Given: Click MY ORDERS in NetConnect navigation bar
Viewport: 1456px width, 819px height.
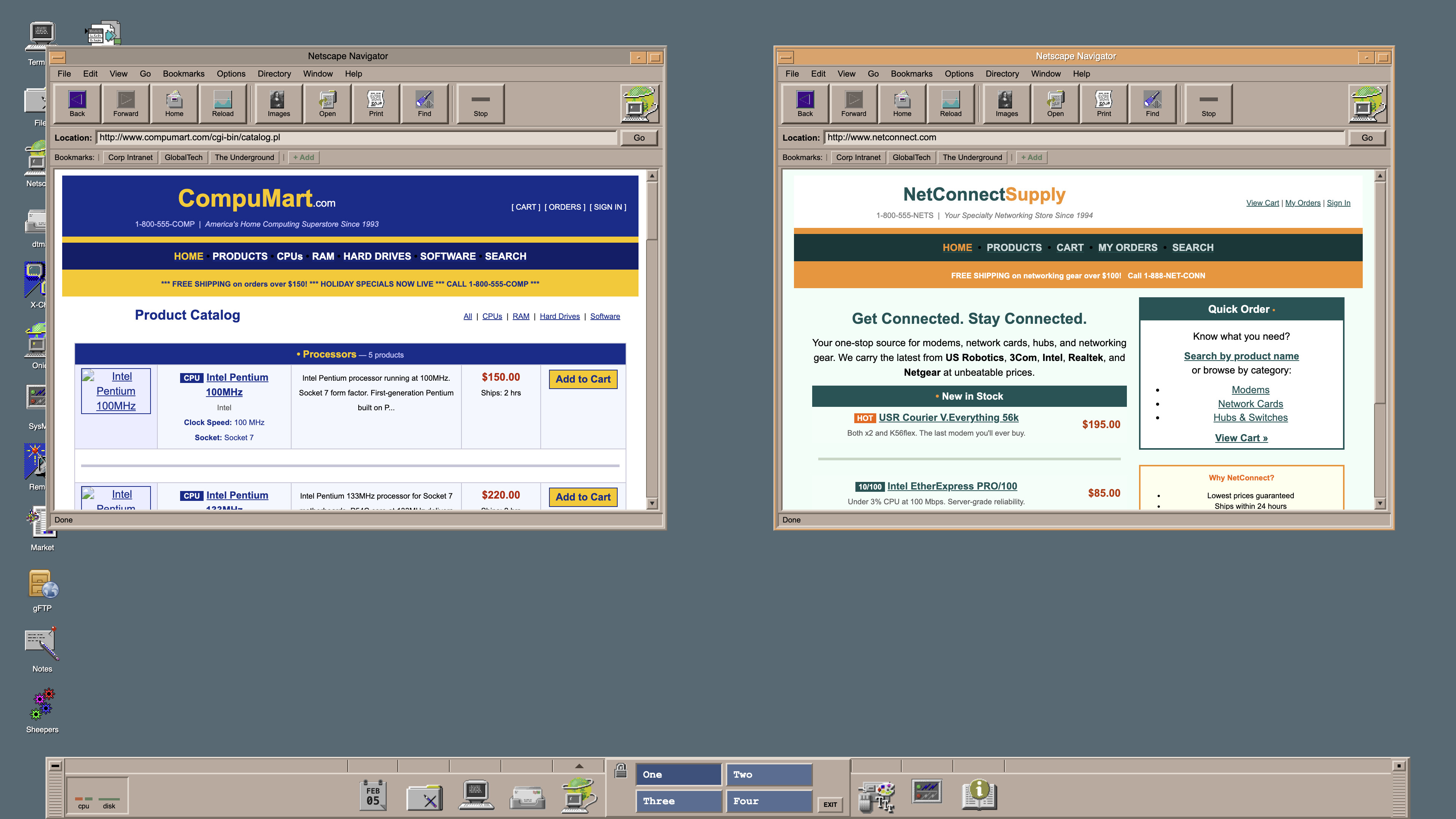Looking at the screenshot, I should click(x=1128, y=248).
